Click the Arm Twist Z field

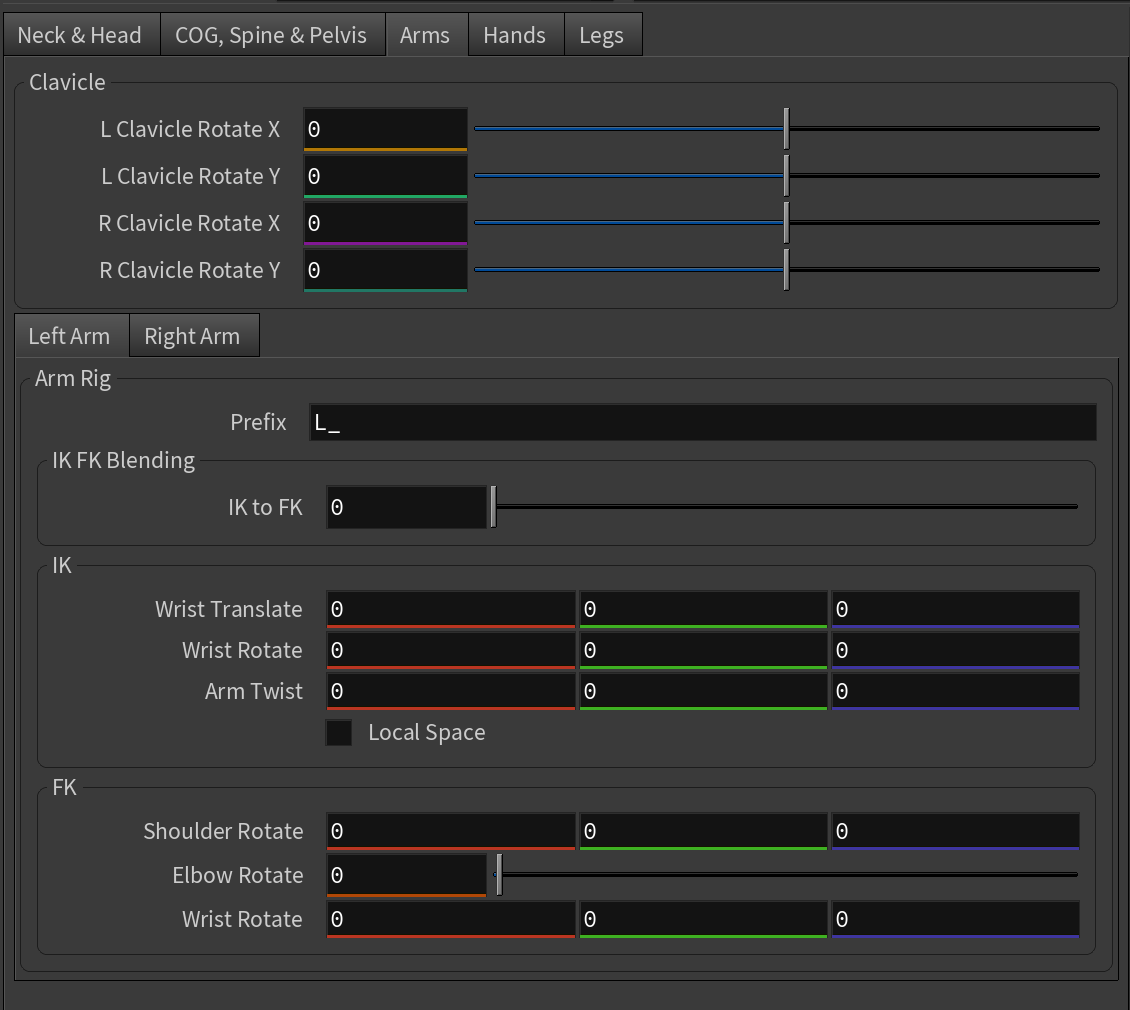pos(954,691)
